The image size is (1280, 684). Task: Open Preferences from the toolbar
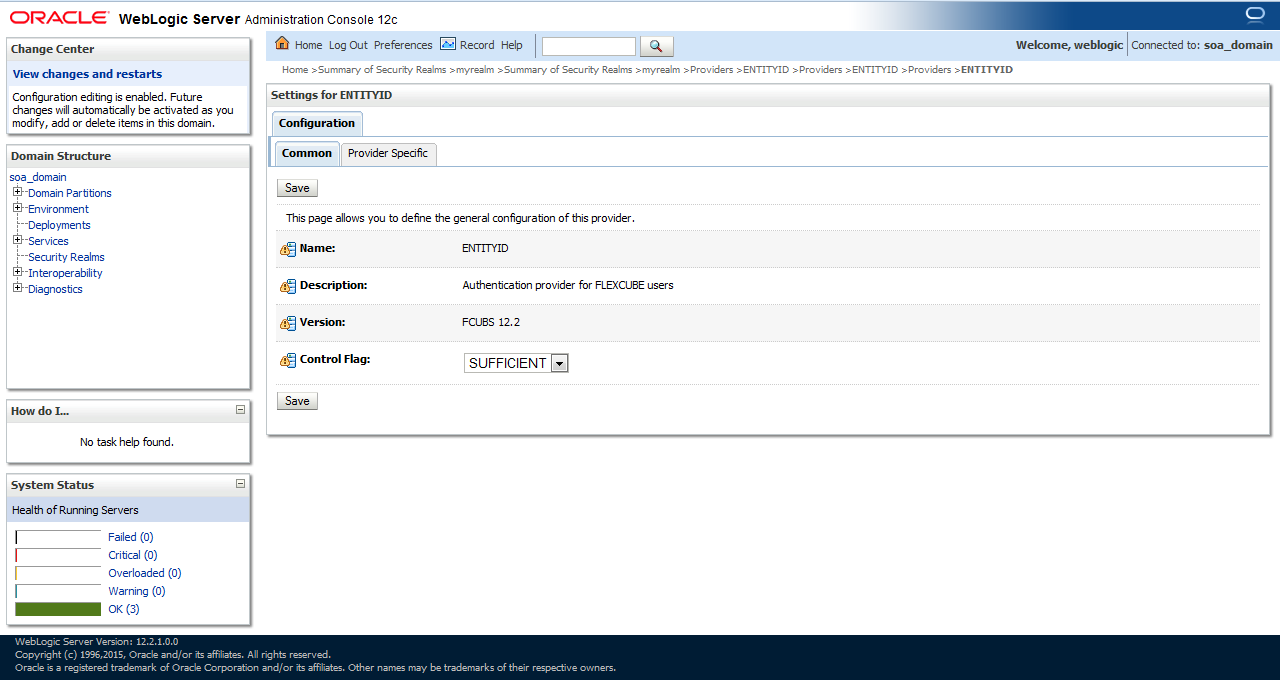403,45
